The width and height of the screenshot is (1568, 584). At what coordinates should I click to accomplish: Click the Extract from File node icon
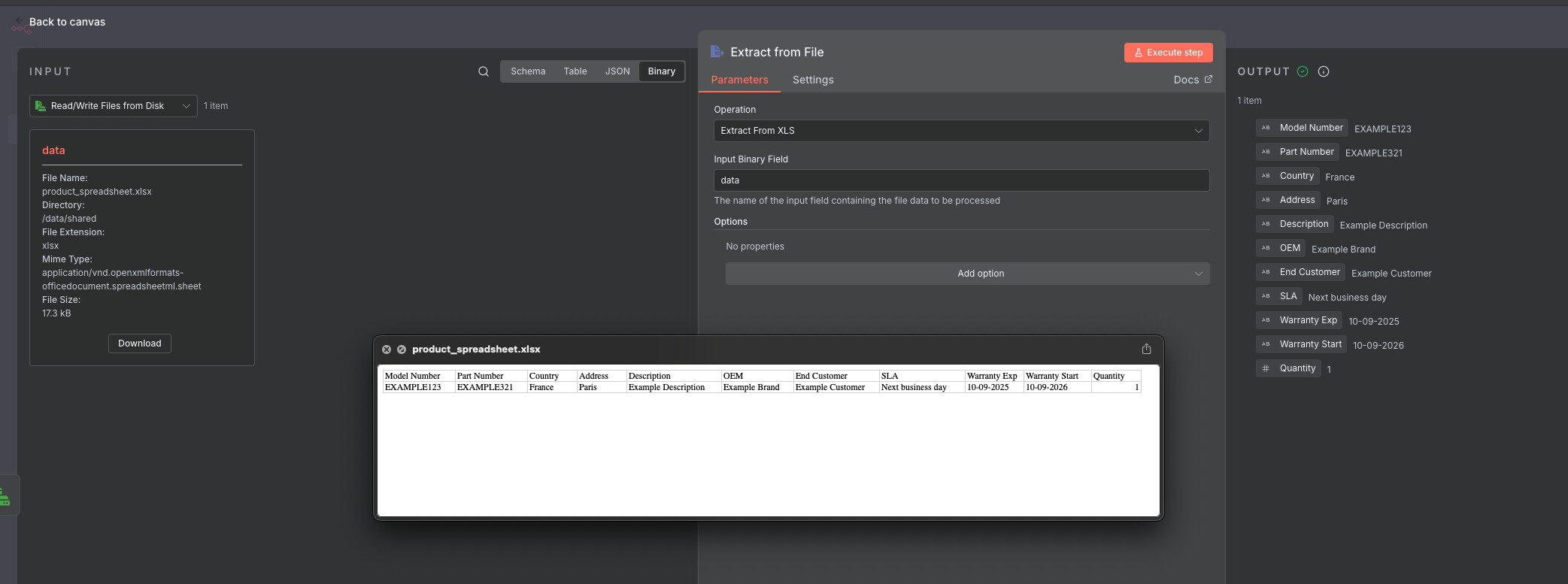[717, 52]
